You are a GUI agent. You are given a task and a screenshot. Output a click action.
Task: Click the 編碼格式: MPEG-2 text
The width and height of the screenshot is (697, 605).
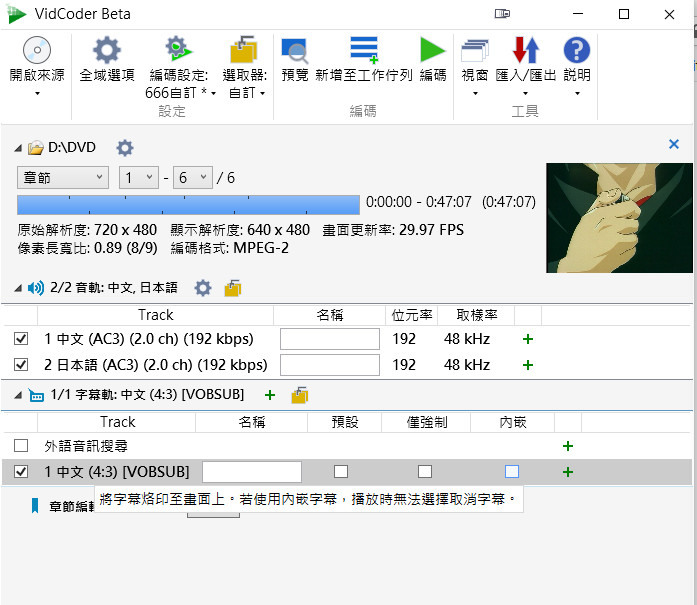pyautogui.click(x=230, y=248)
